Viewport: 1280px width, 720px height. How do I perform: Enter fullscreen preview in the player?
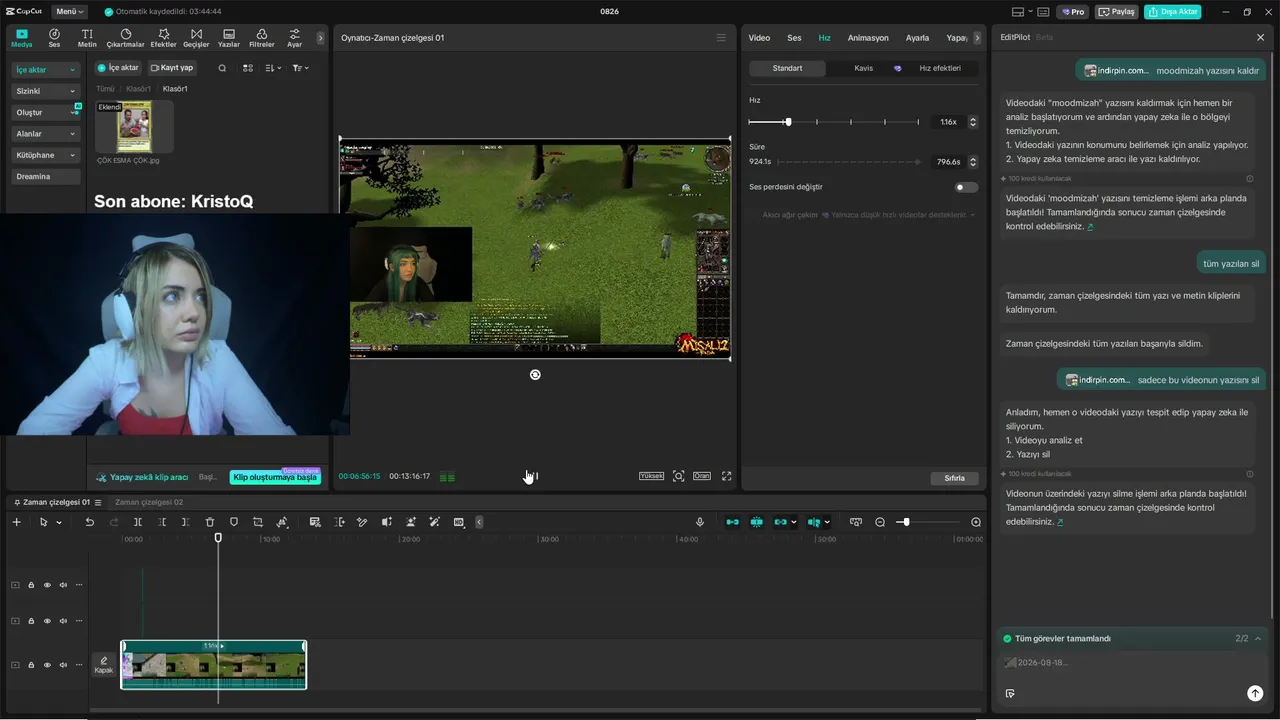pos(727,476)
